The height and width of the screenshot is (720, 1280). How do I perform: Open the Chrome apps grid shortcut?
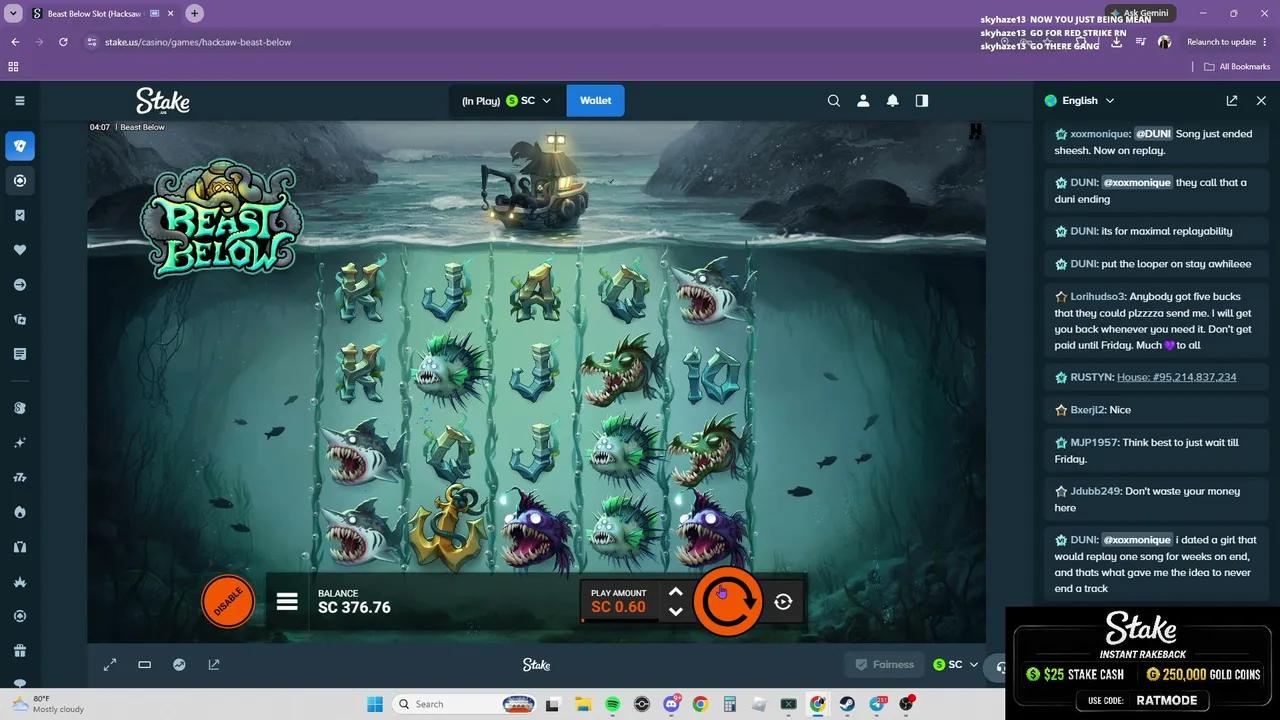tap(13, 67)
